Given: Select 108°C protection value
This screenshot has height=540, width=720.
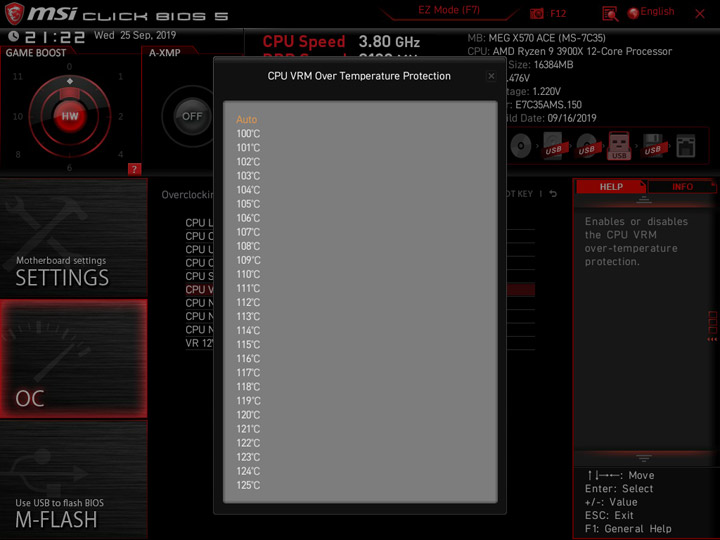Looking at the screenshot, I should 248,246.
